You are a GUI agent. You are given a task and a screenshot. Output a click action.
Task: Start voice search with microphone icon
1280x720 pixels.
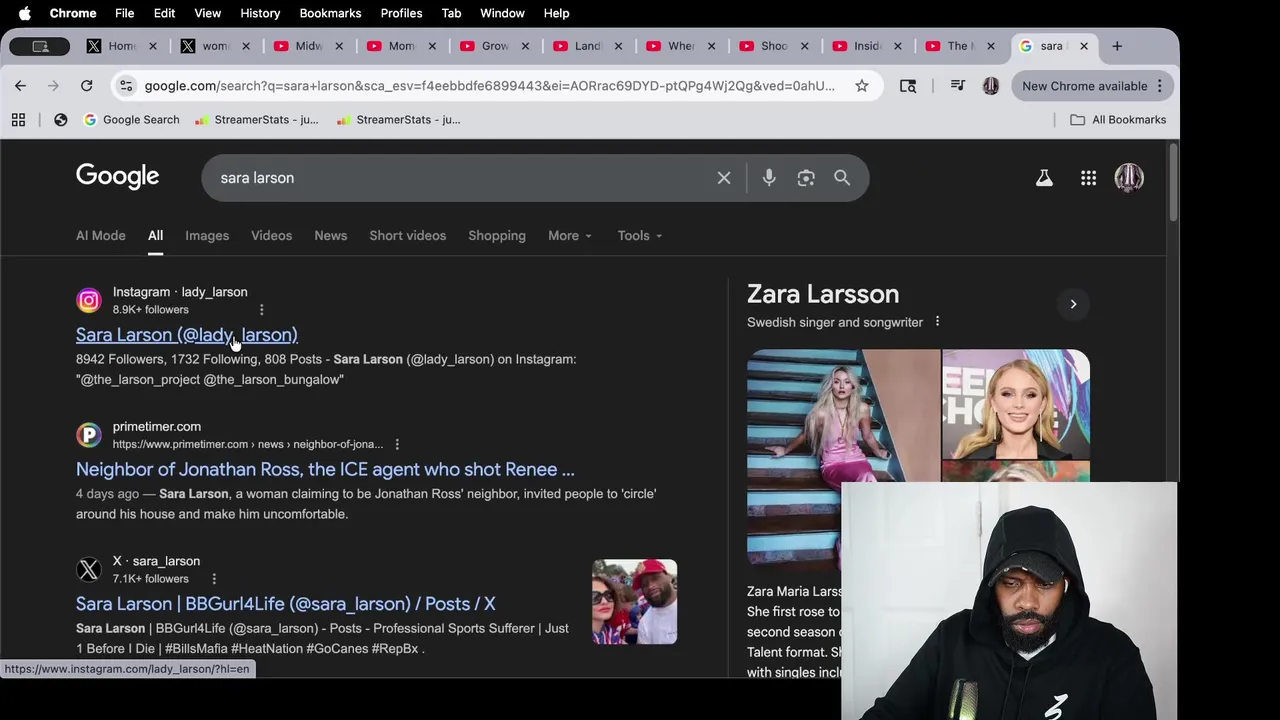(x=768, y=178)
